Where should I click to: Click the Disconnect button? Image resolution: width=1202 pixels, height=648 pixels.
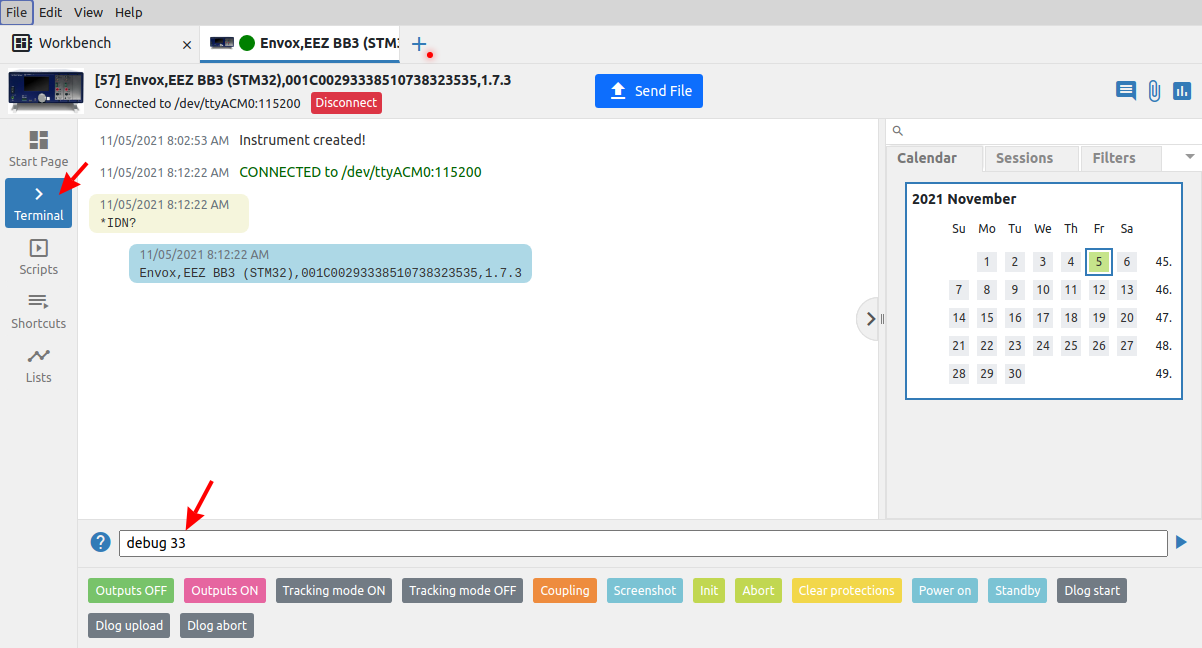click(346, 103)
